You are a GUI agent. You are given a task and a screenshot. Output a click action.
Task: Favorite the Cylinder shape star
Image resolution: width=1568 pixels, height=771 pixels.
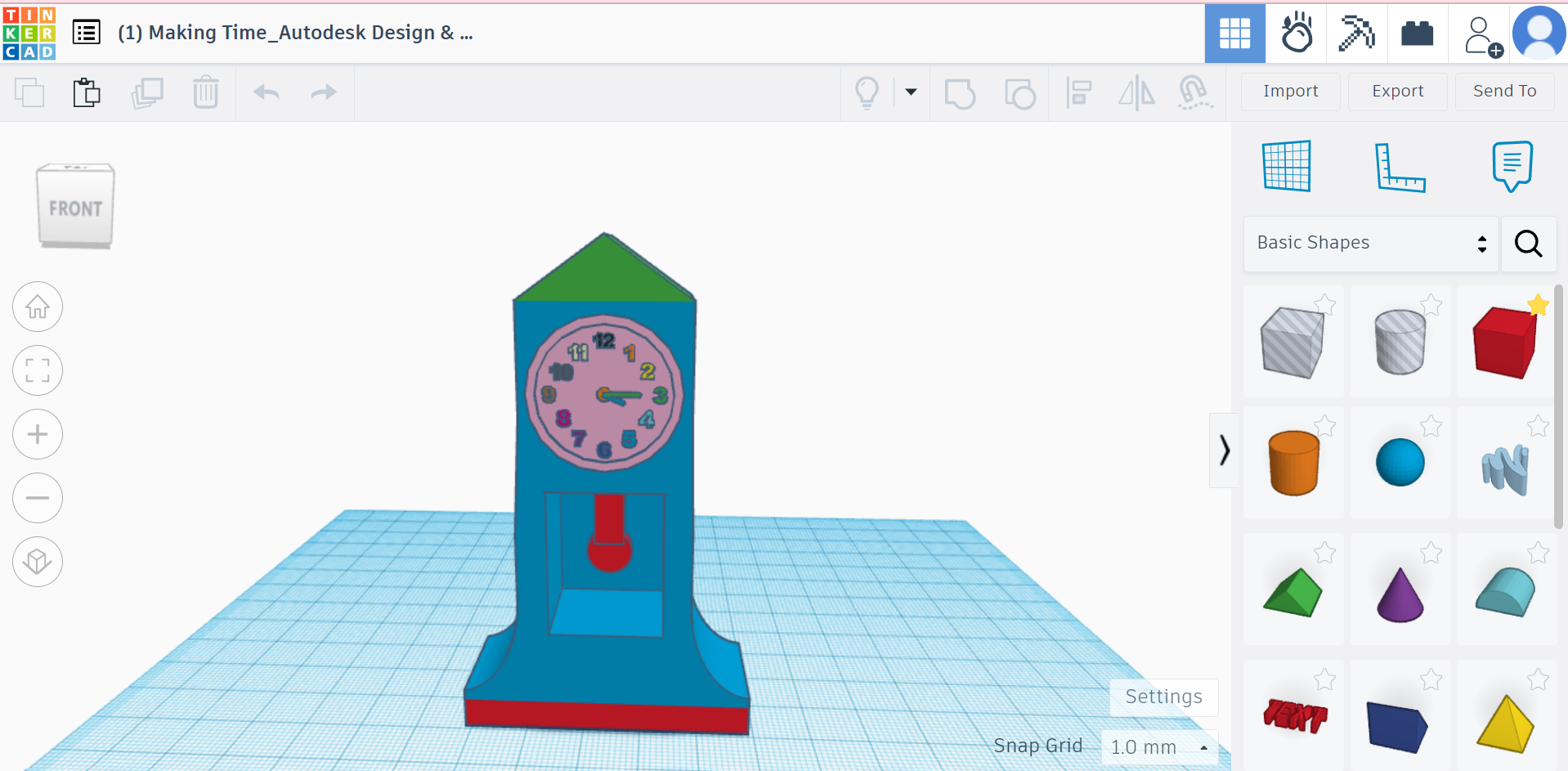coord(1431,304)
